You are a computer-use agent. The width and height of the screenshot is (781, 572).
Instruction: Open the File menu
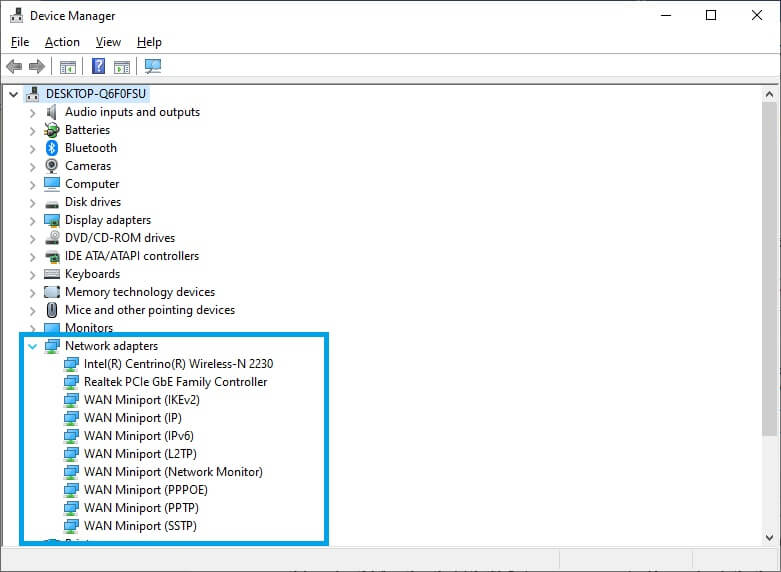[20, 42]
